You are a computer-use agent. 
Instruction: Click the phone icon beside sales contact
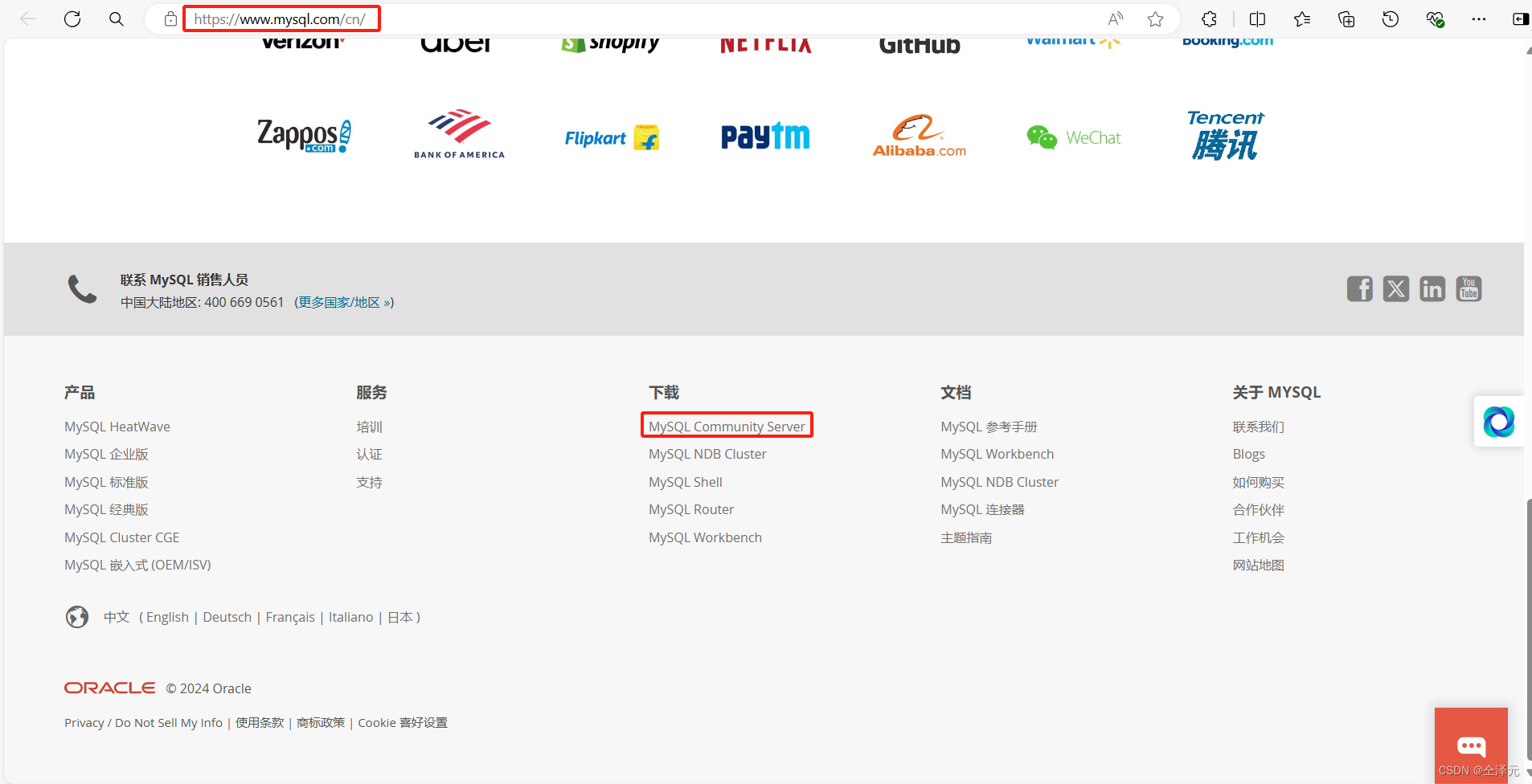click(82, 289)
